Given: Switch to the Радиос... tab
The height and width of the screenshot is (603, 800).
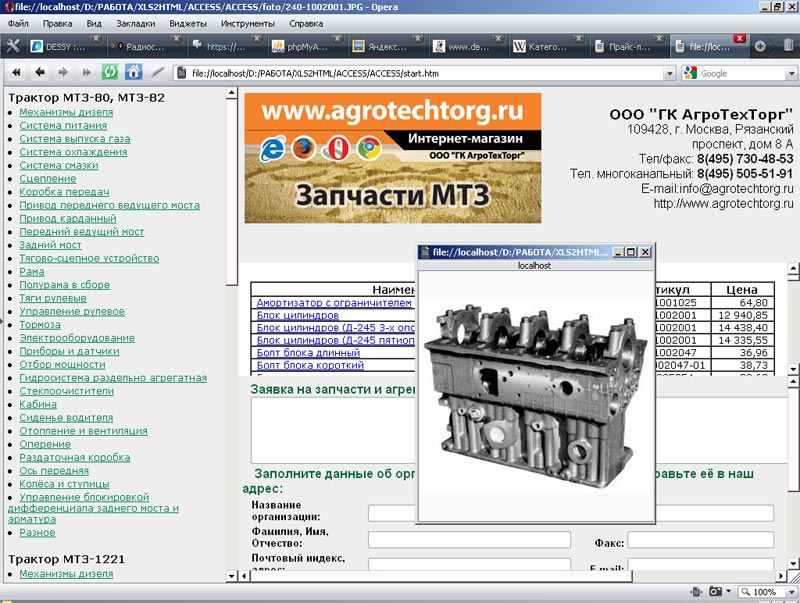Looking at the screenshot, I should click(x=145, y=46).
